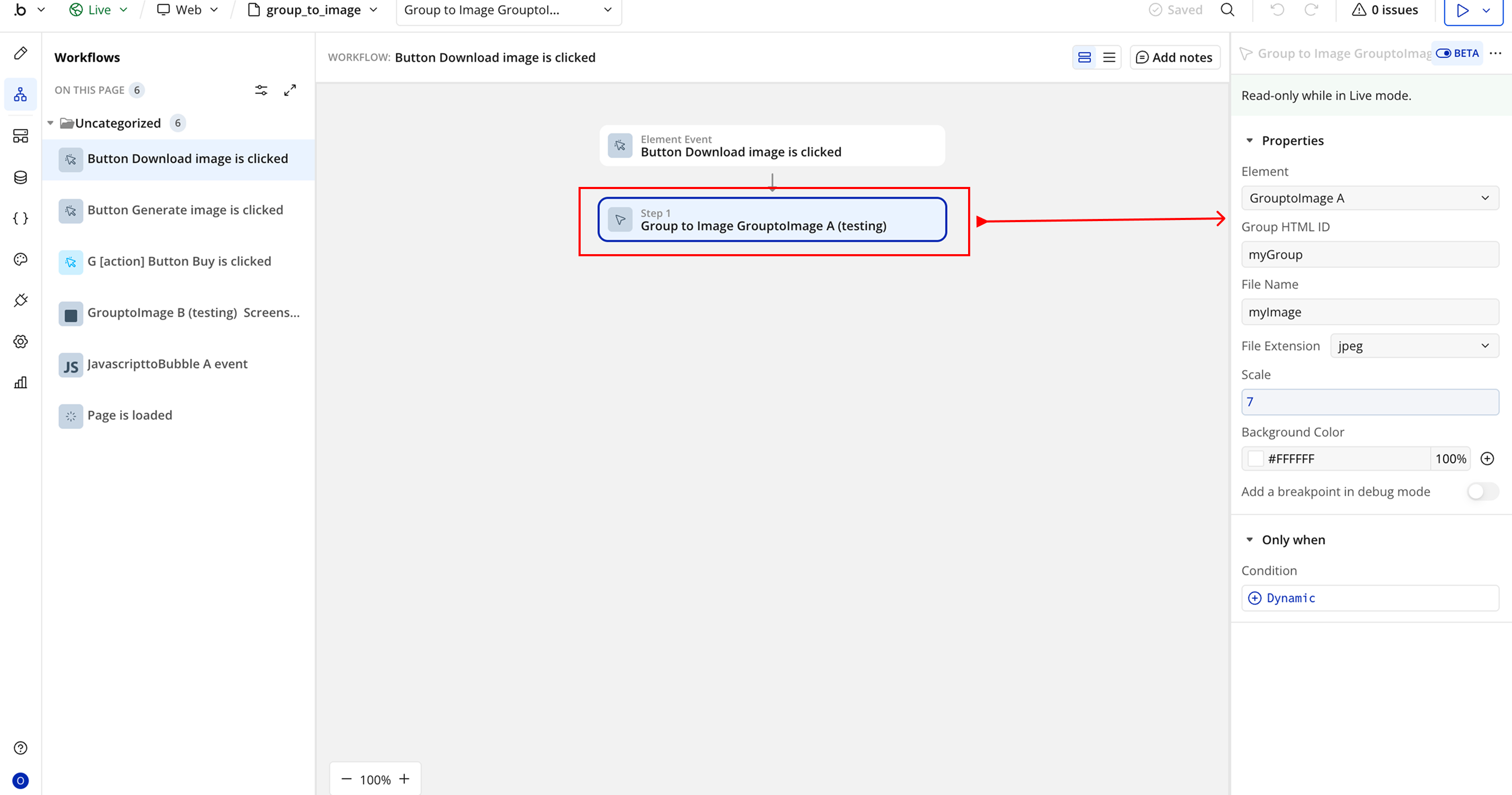Expand the workflows panel with arrows icon
Viewport: 1512px width, 795px height.
point(290,90)
